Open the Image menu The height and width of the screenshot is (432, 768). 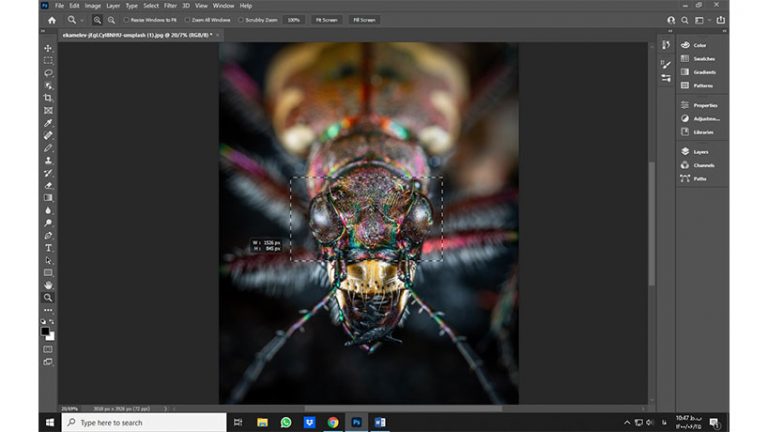click(93, 6)
